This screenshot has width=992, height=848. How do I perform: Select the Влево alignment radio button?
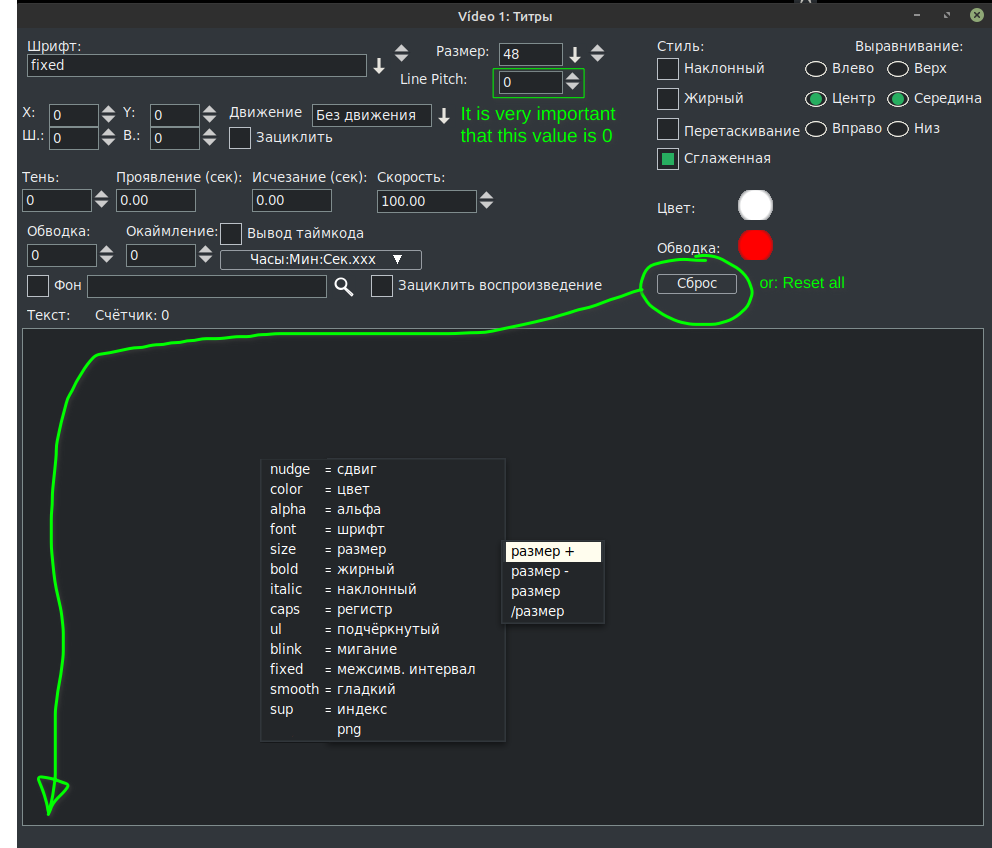(816, 69)
